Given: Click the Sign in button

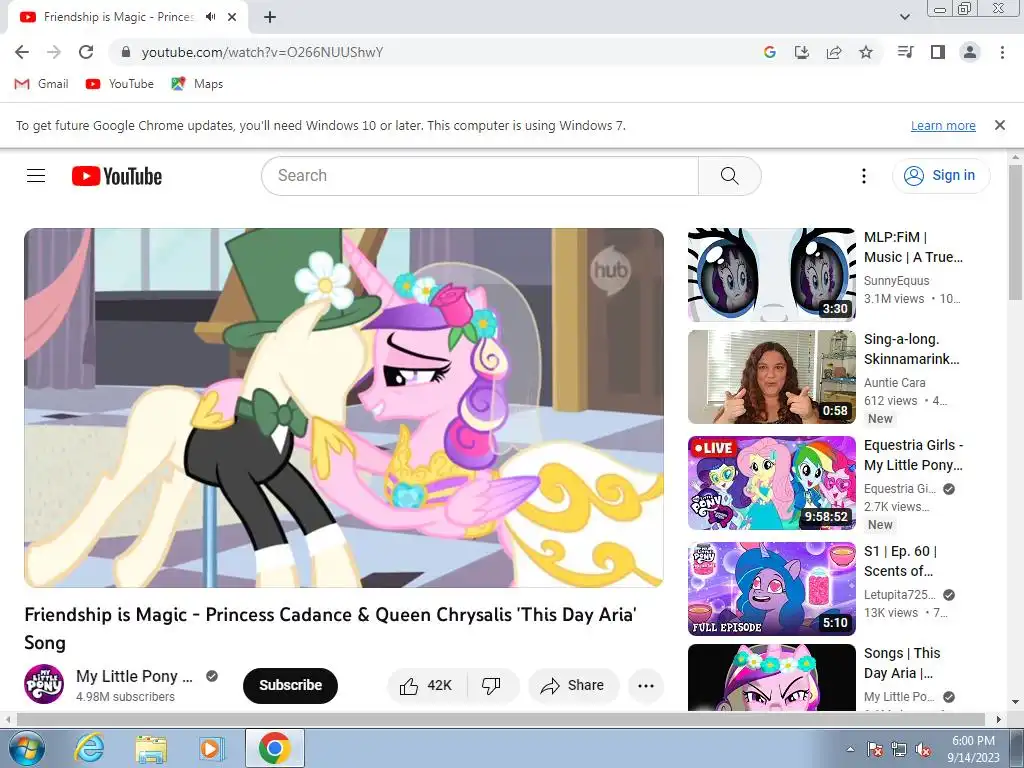Looking at the screenshot, I should 941,176.
